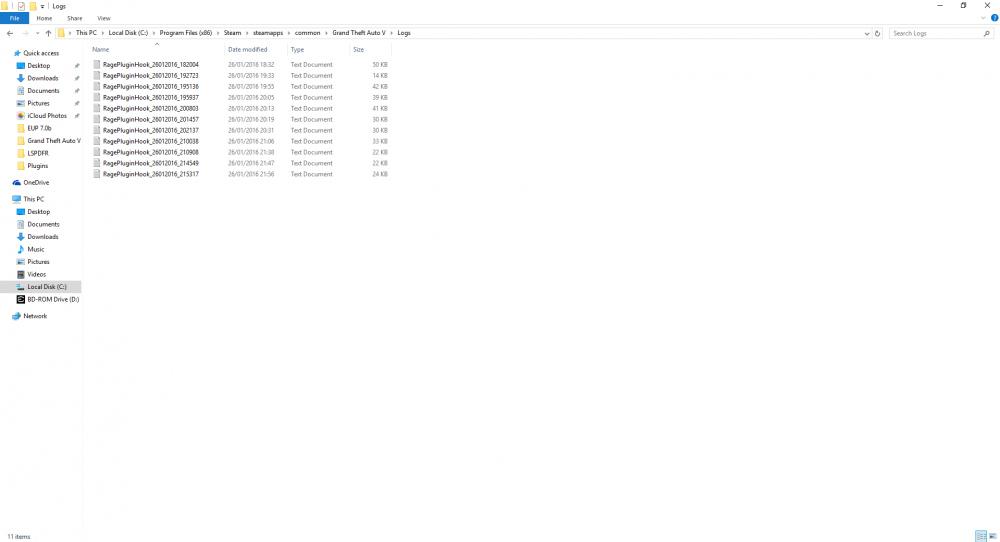This screenshot has height=542, width=1000.
Task: Click common in the address bar
Action: pyautogui.click(x=307, y=33)
